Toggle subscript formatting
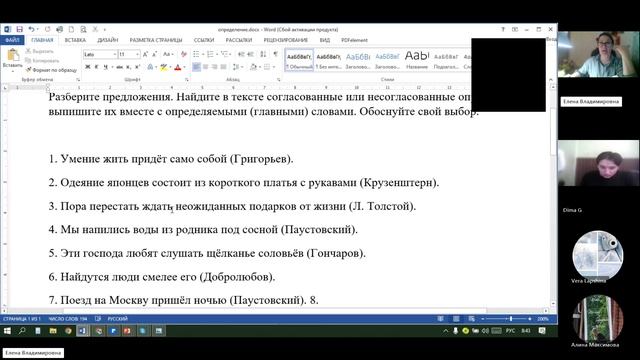 [x=128, y=67]
